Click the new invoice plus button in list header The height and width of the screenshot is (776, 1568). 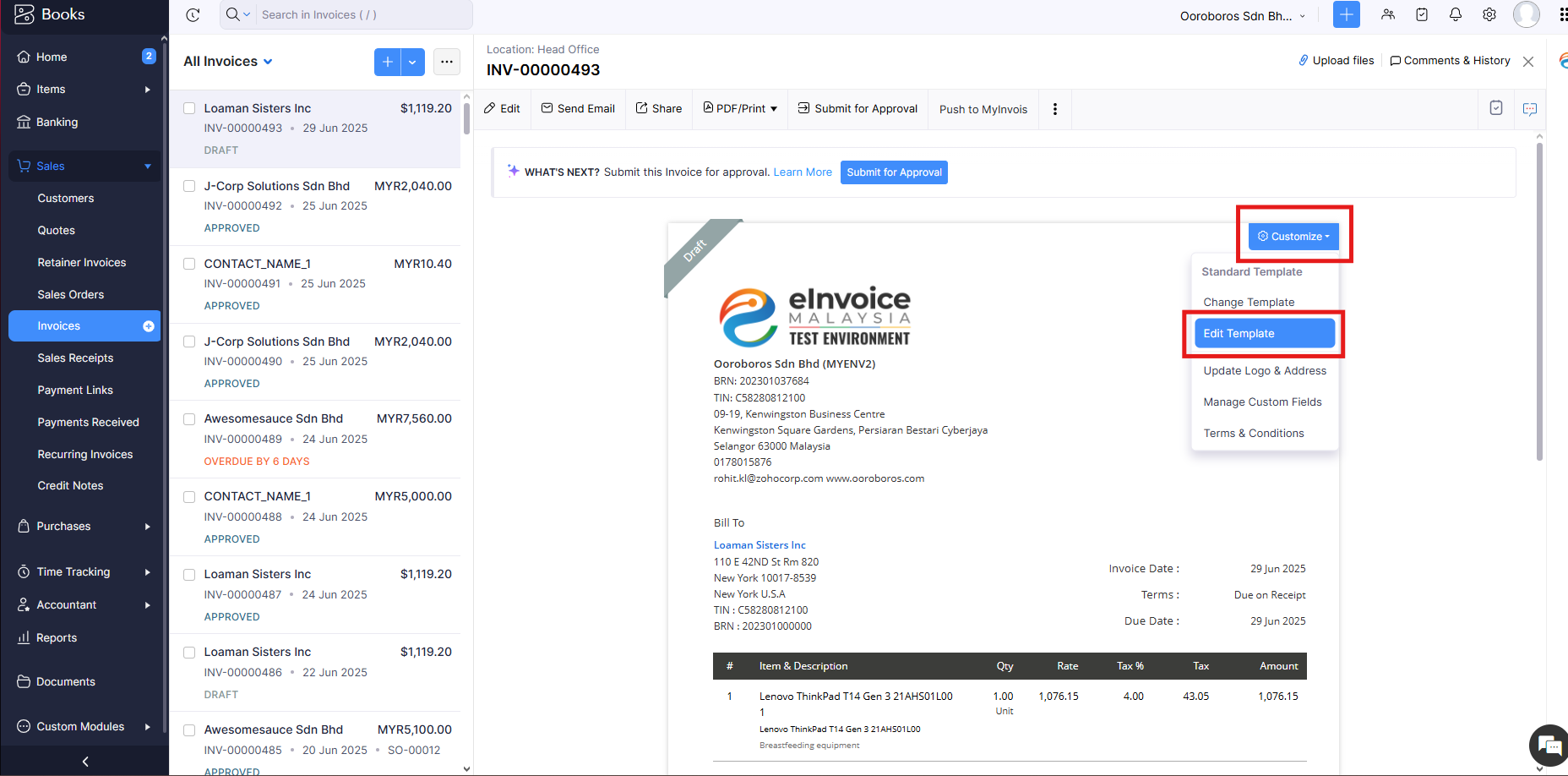[x=387, y=62]
